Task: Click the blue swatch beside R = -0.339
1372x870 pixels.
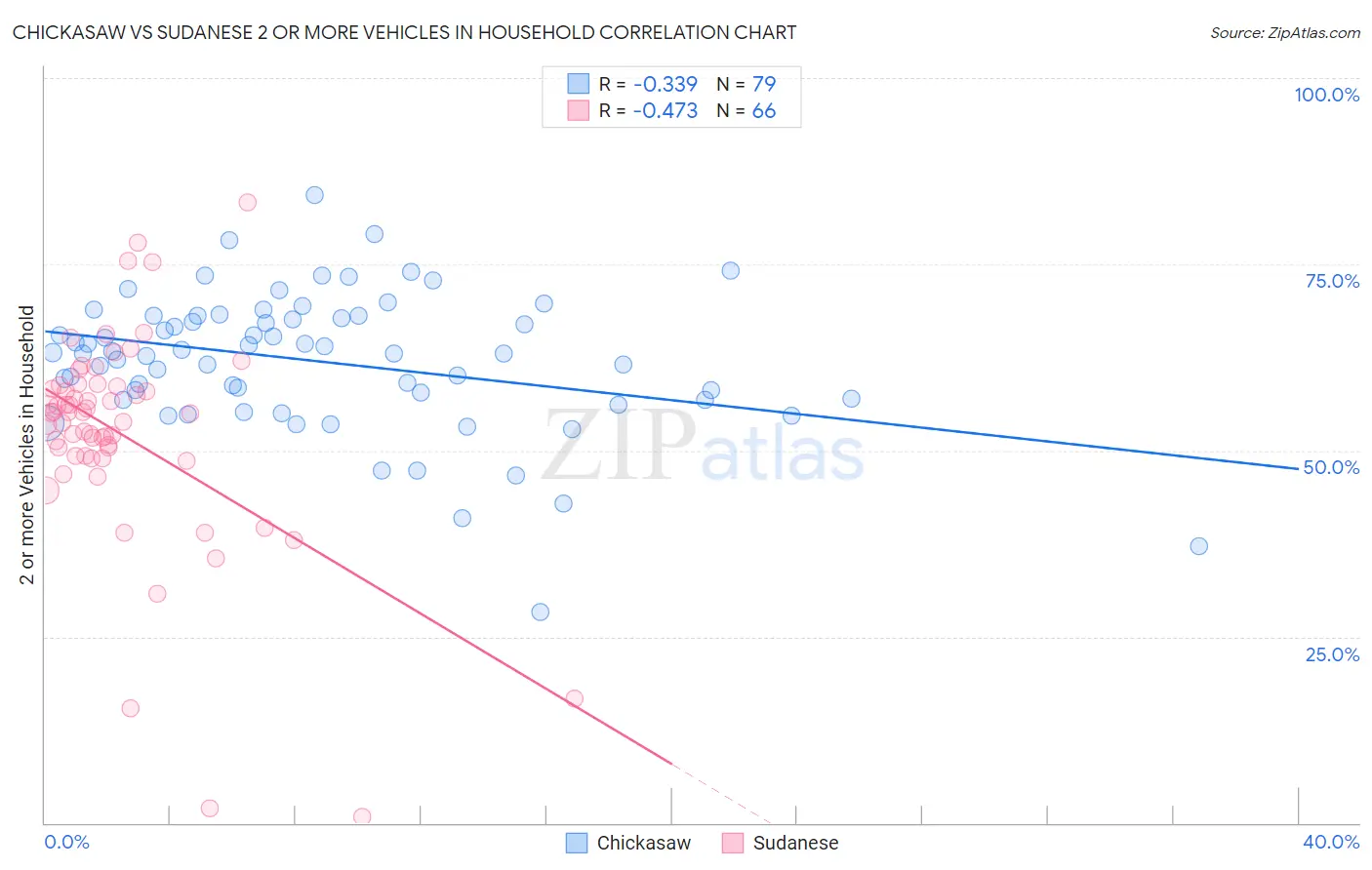Action: [579, 84]
